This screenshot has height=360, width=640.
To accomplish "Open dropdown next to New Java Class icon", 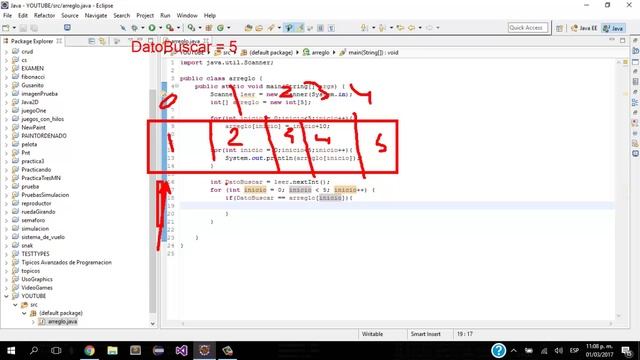I will coord(229,28).
